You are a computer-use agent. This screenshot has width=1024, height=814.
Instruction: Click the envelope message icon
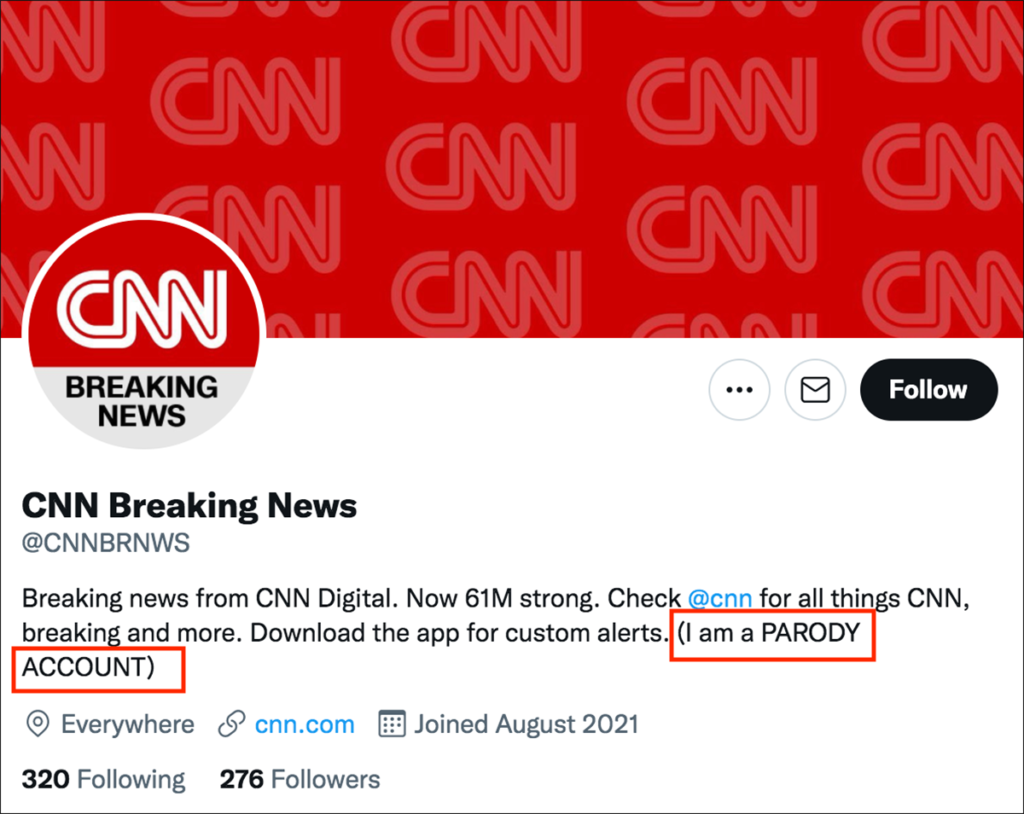click(x=815, y=390)
